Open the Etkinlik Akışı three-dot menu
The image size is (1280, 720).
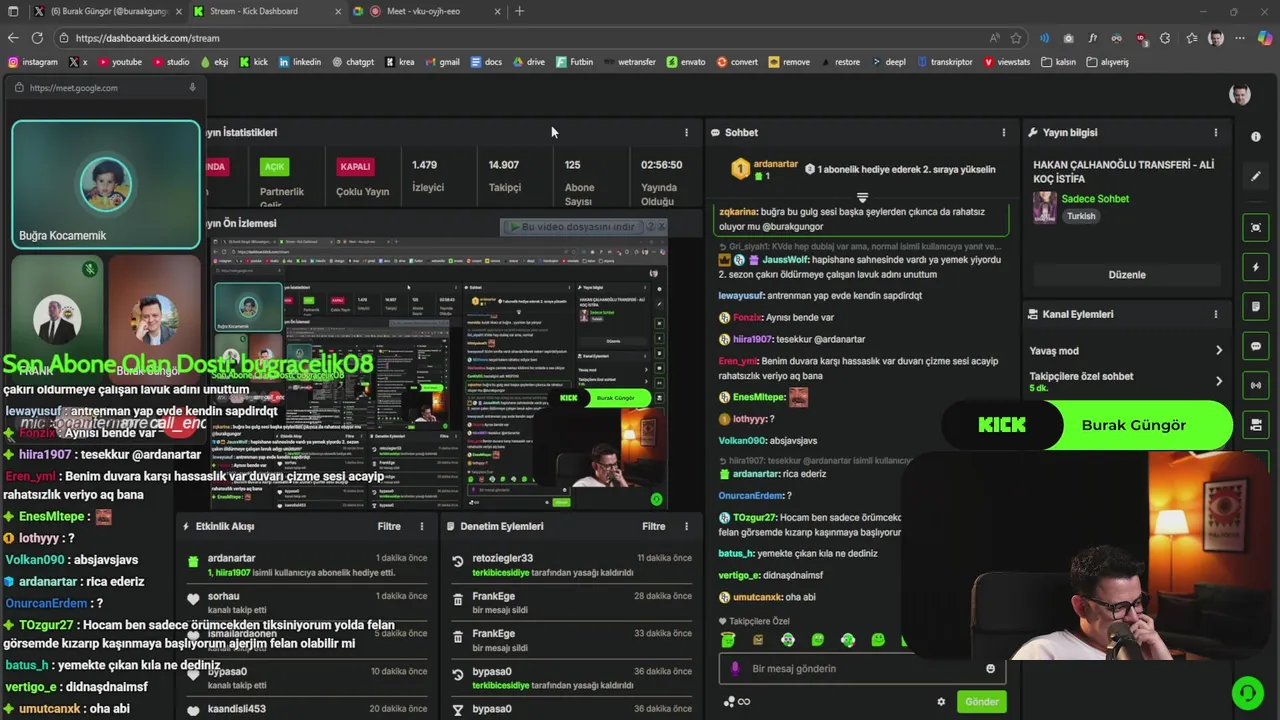click(x=421, y=526)
